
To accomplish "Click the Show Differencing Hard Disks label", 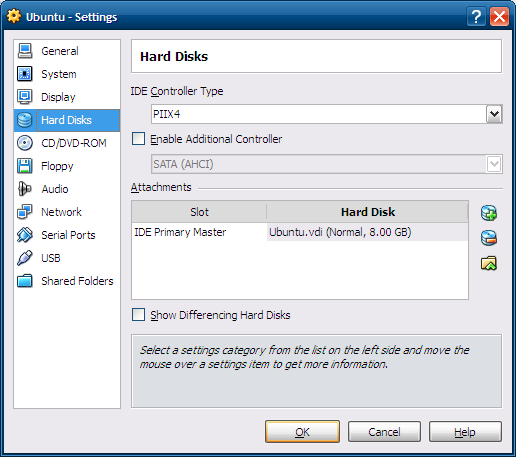I will [x=220, y=315].
